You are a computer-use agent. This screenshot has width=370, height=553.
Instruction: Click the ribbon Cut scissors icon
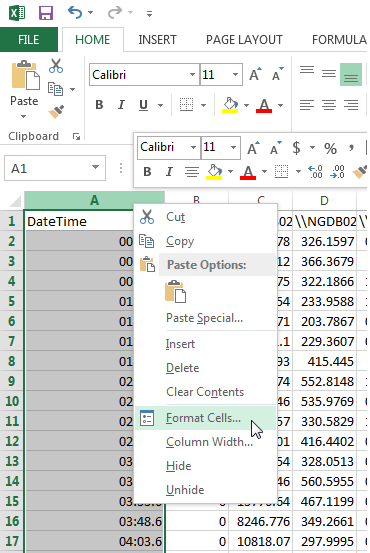(56, 66)
